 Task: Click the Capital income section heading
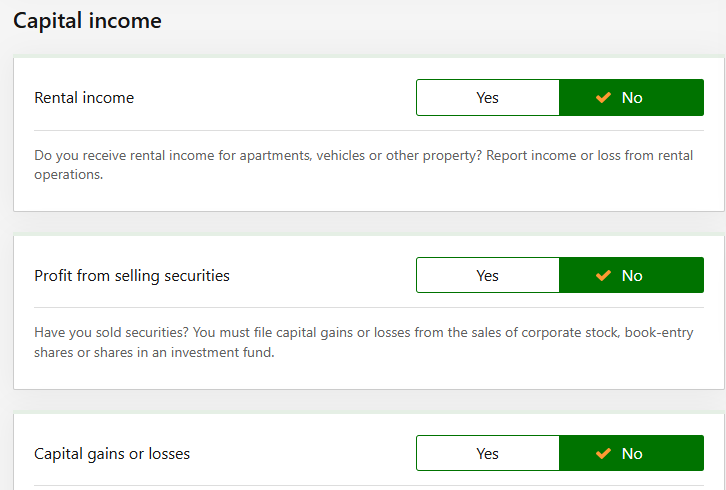[x=87, y=20]
